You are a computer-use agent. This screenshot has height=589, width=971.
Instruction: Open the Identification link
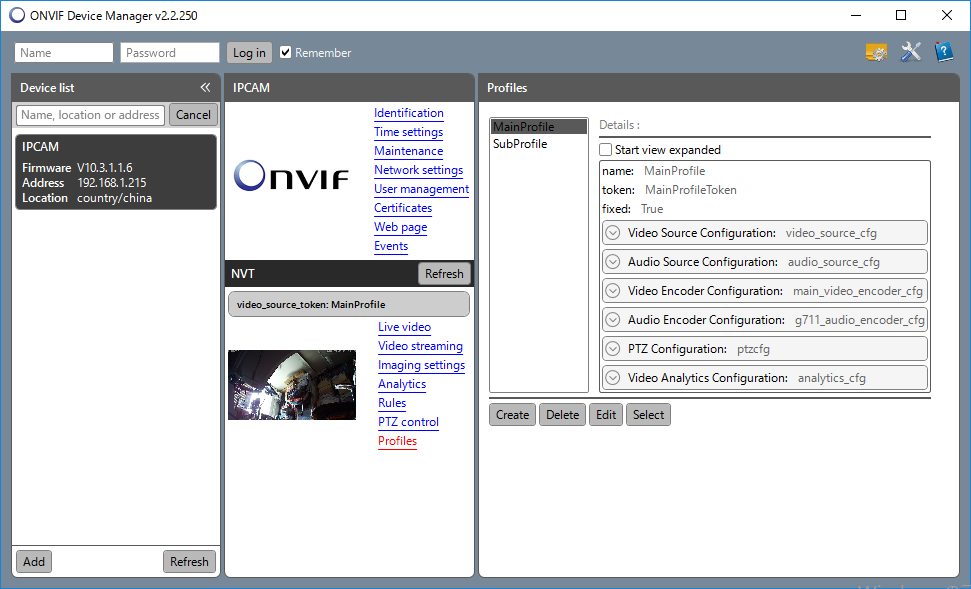click(409, 113)
